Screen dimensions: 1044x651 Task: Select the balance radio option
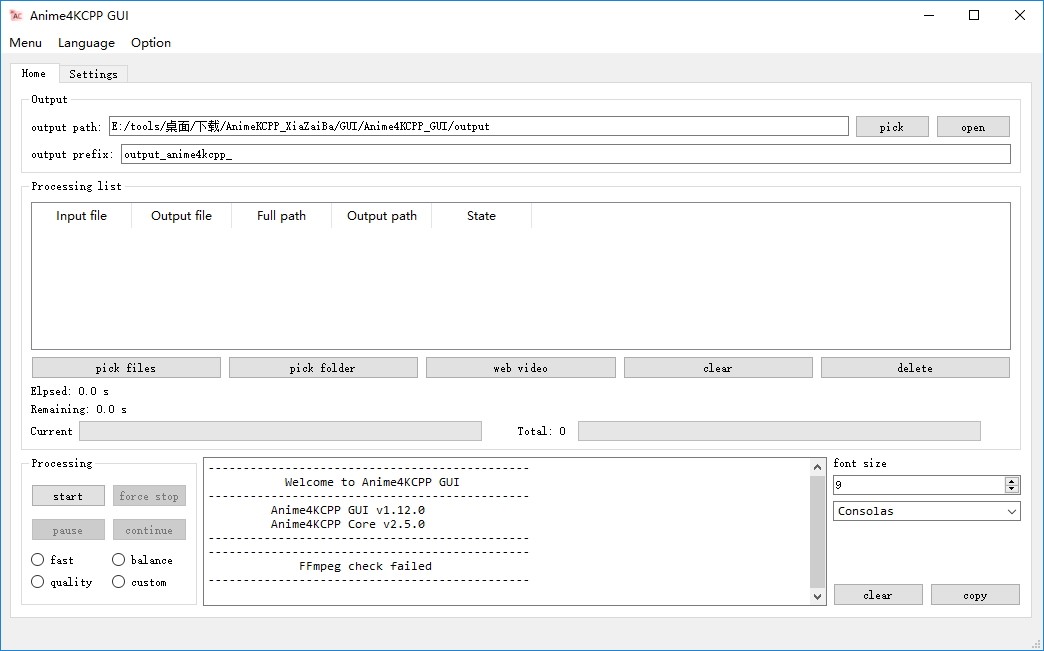[142, 560]
